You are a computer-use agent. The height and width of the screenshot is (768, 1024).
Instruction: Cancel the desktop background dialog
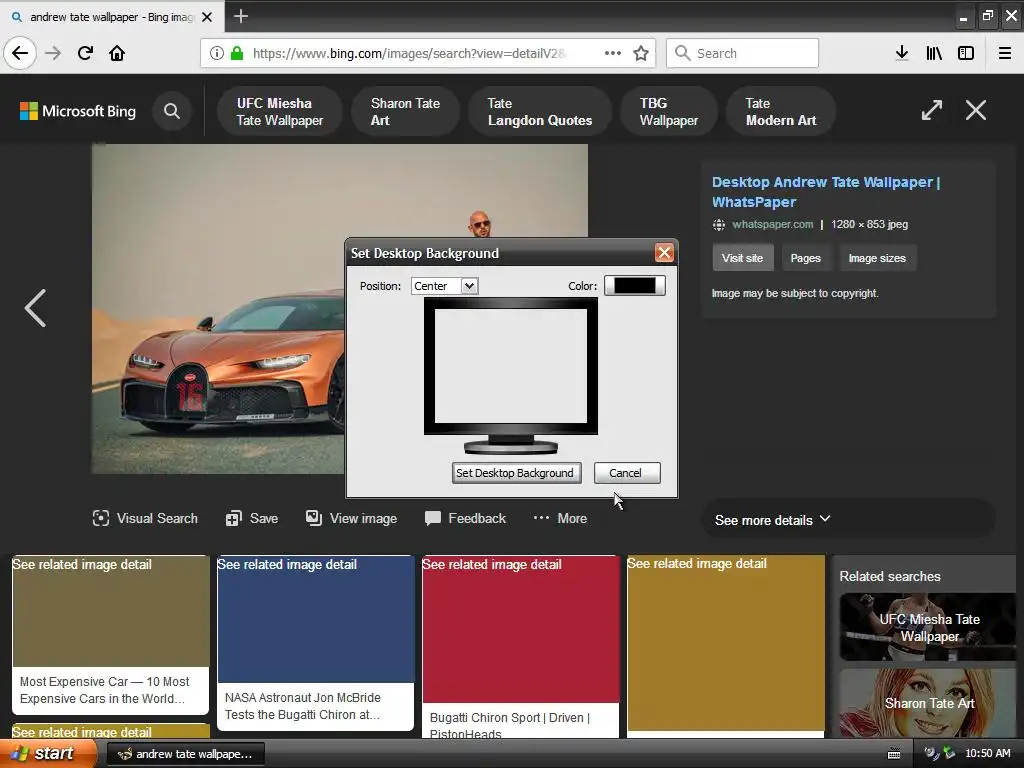(x=626, y=473)
